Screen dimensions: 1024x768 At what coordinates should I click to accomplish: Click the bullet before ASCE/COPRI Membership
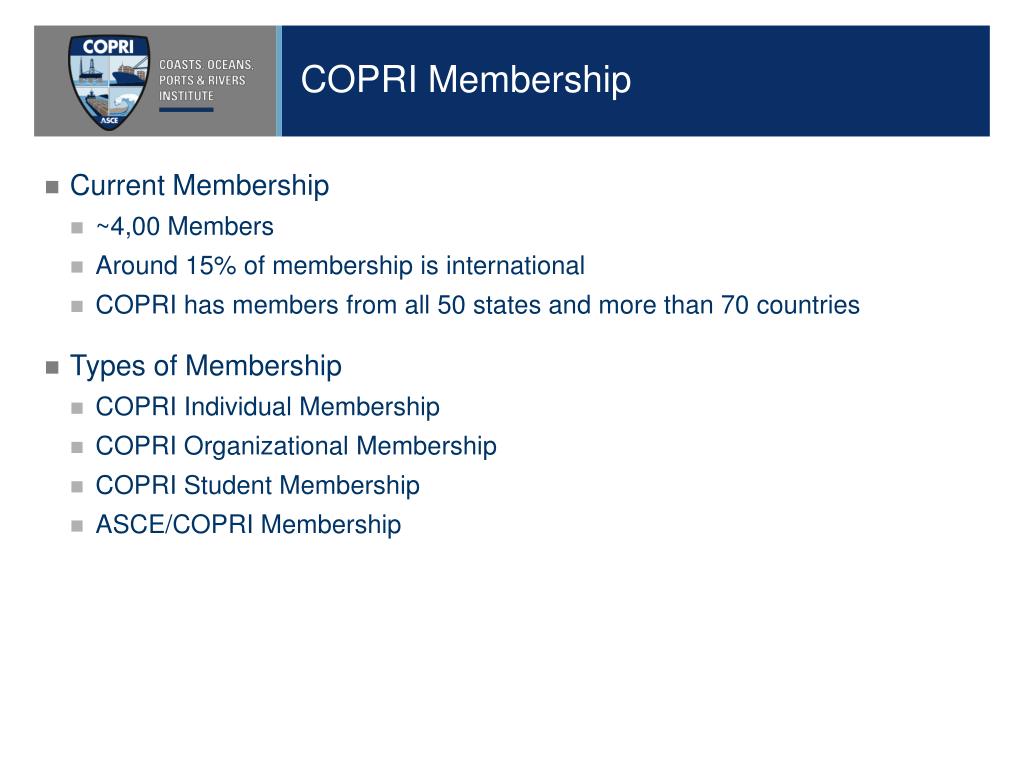point(77,526)
